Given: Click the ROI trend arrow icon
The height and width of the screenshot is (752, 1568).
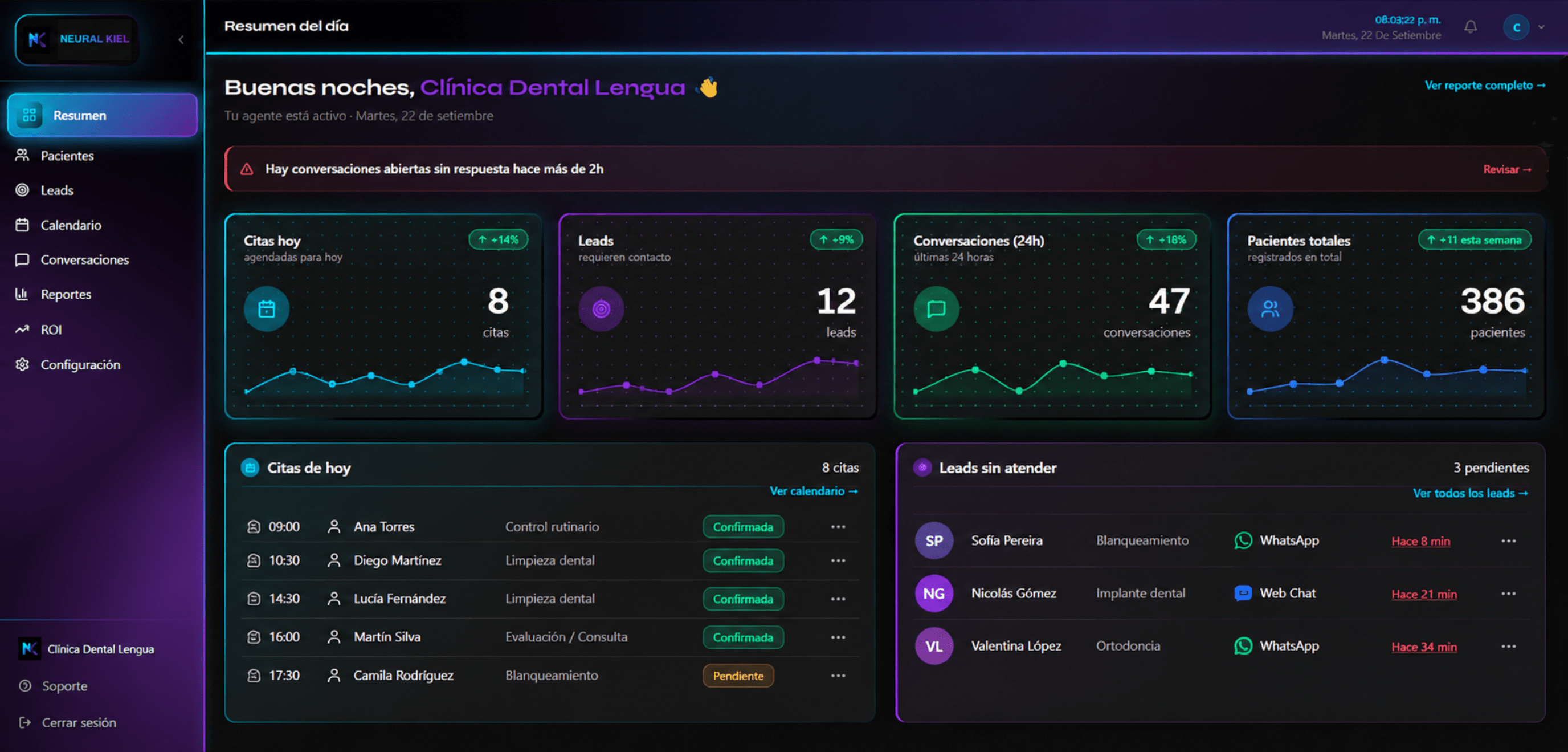Looking at the screenshot, I should tap(23, 330).
